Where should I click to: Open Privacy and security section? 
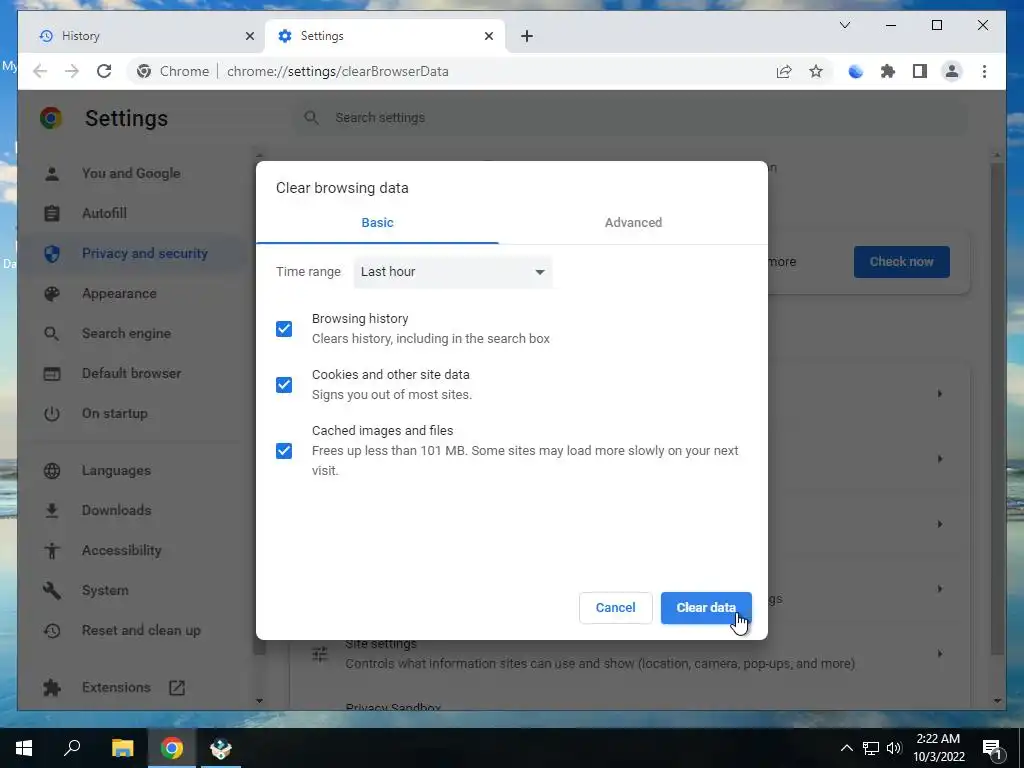click(144, 253)
